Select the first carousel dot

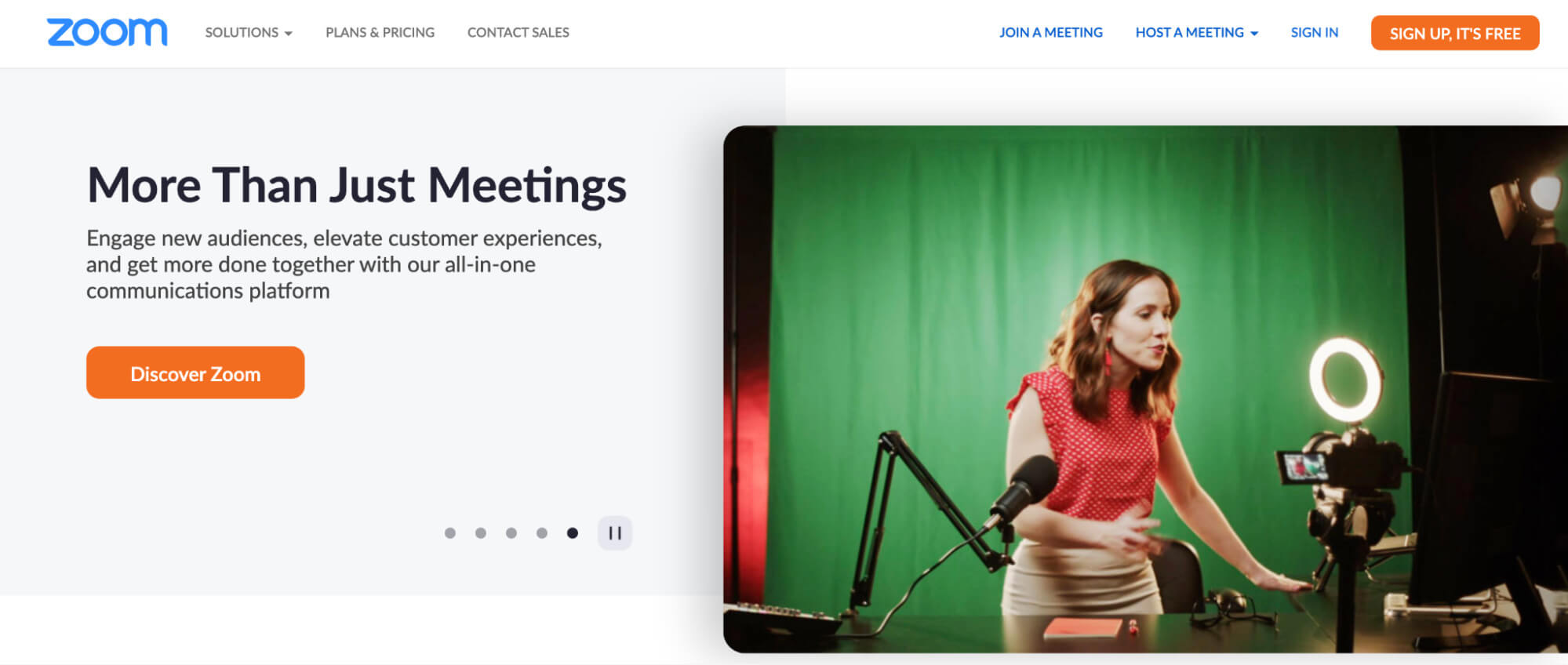(x=450, y=533)
